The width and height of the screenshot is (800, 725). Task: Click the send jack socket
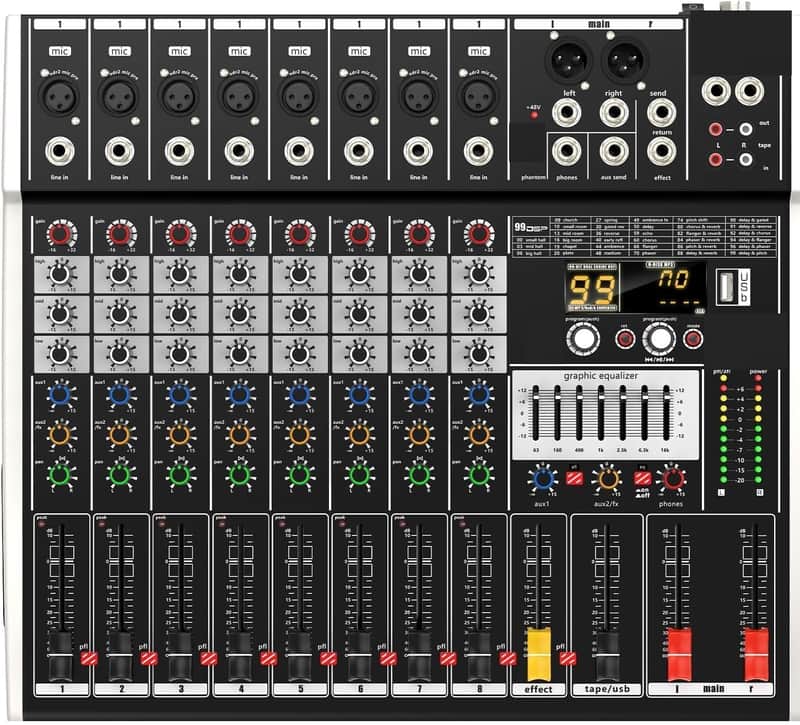pyautogui.click(x=661, y=113)
